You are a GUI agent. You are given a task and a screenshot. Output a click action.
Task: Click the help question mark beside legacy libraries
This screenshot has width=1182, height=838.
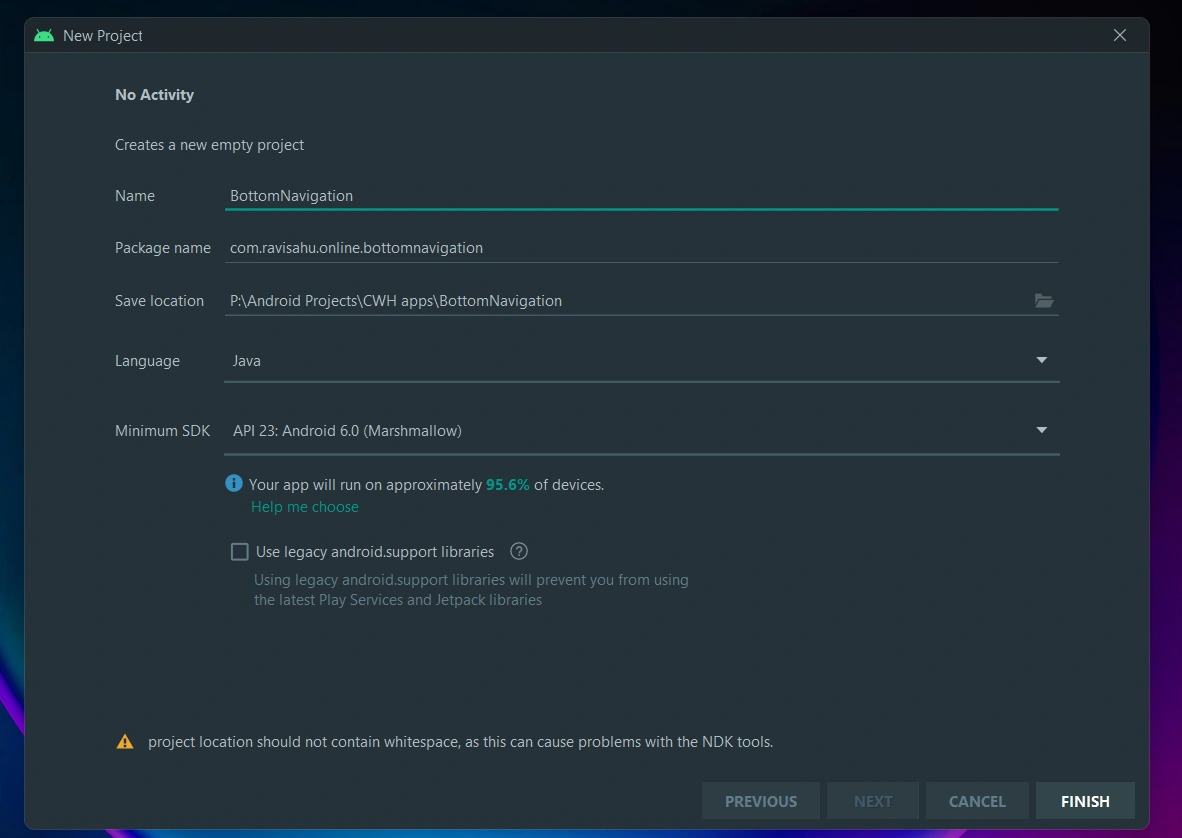(x=519, y=551)
